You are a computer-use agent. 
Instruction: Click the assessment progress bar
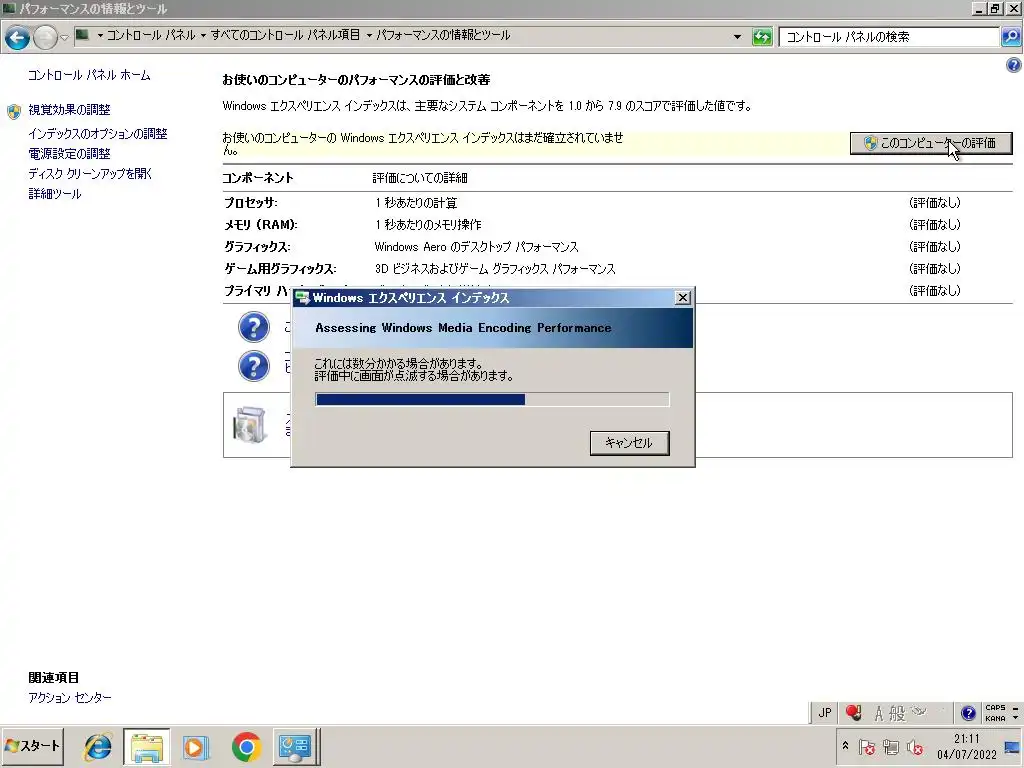pyautogui.click(x=492, y=399)
